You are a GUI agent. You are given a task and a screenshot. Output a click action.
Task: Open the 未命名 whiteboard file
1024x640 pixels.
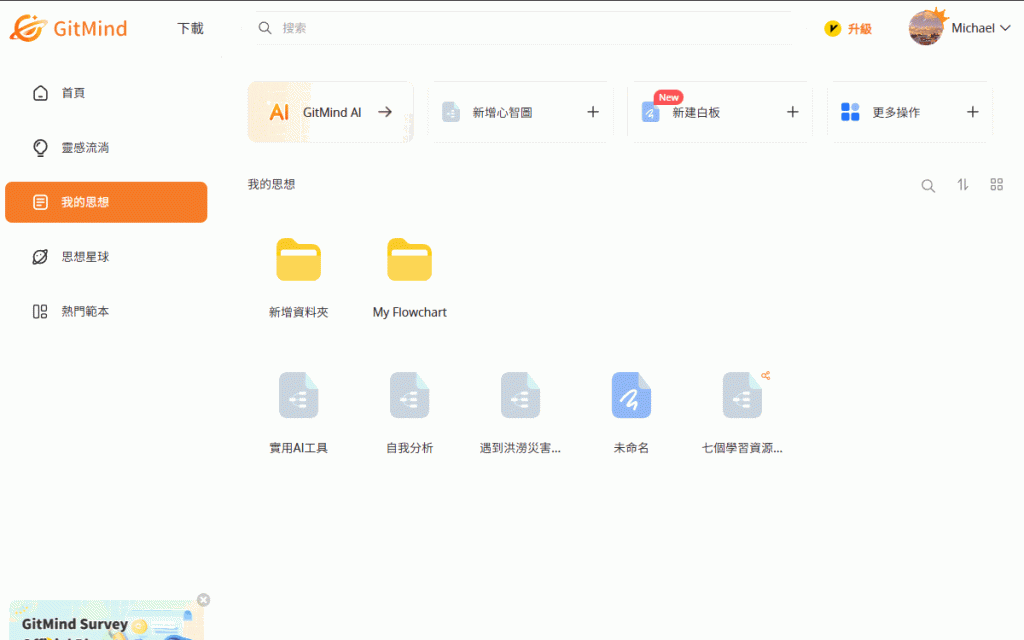pyautogui.click(x=631, y=396)
